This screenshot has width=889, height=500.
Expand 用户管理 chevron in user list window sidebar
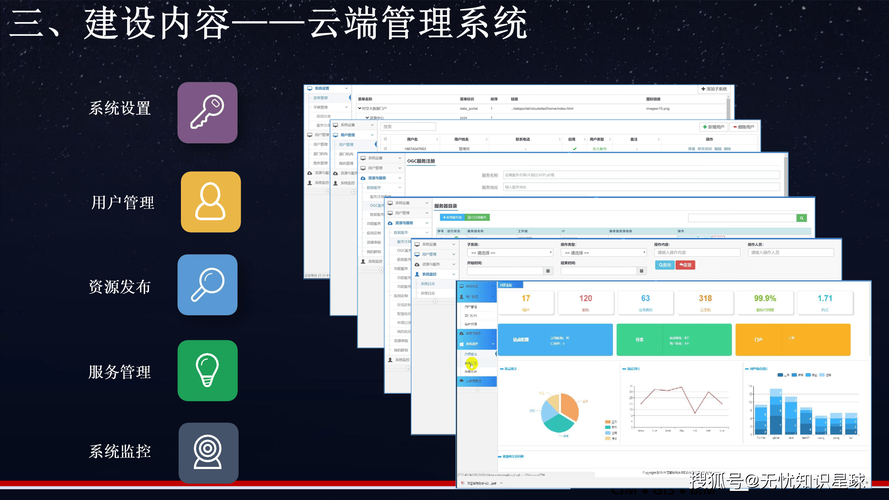372,135
